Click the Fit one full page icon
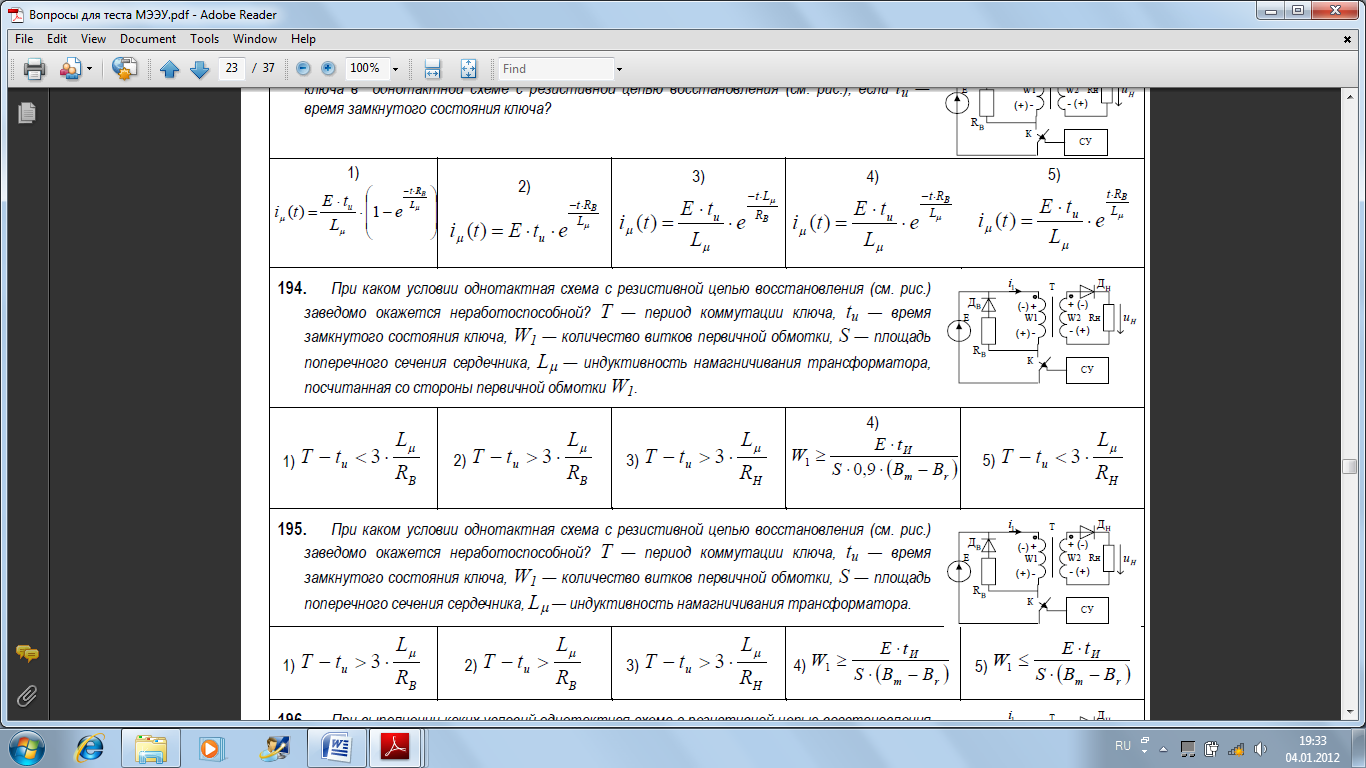The width and height of the screenshot is (1366, 768). point(468,69)
